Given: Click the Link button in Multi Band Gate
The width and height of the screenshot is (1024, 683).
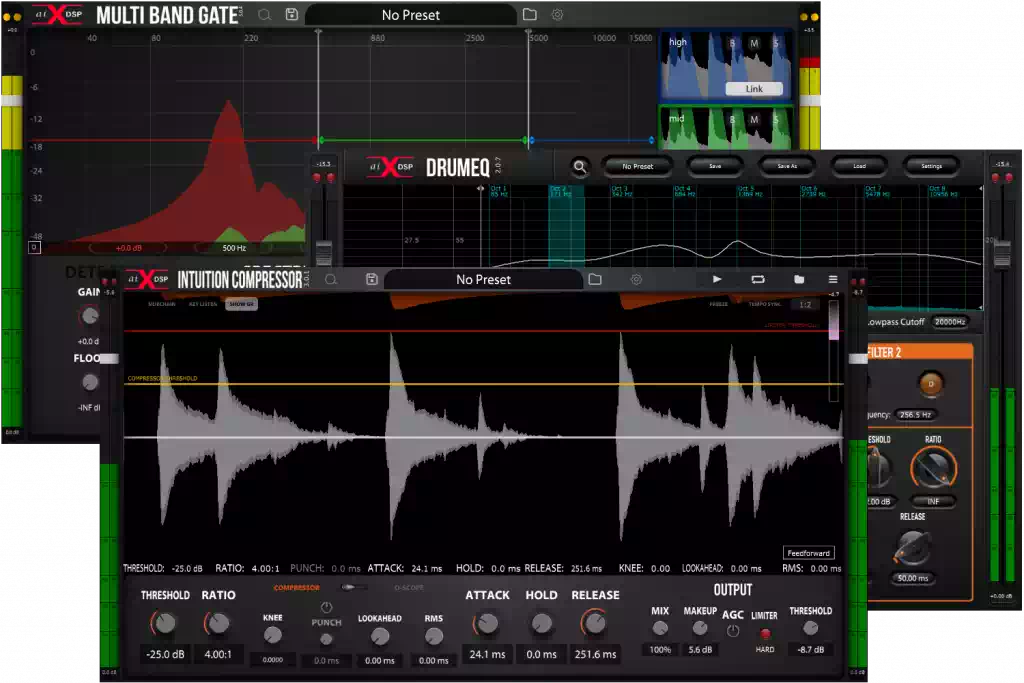Looking at the screenshot, I should point(754,89).
